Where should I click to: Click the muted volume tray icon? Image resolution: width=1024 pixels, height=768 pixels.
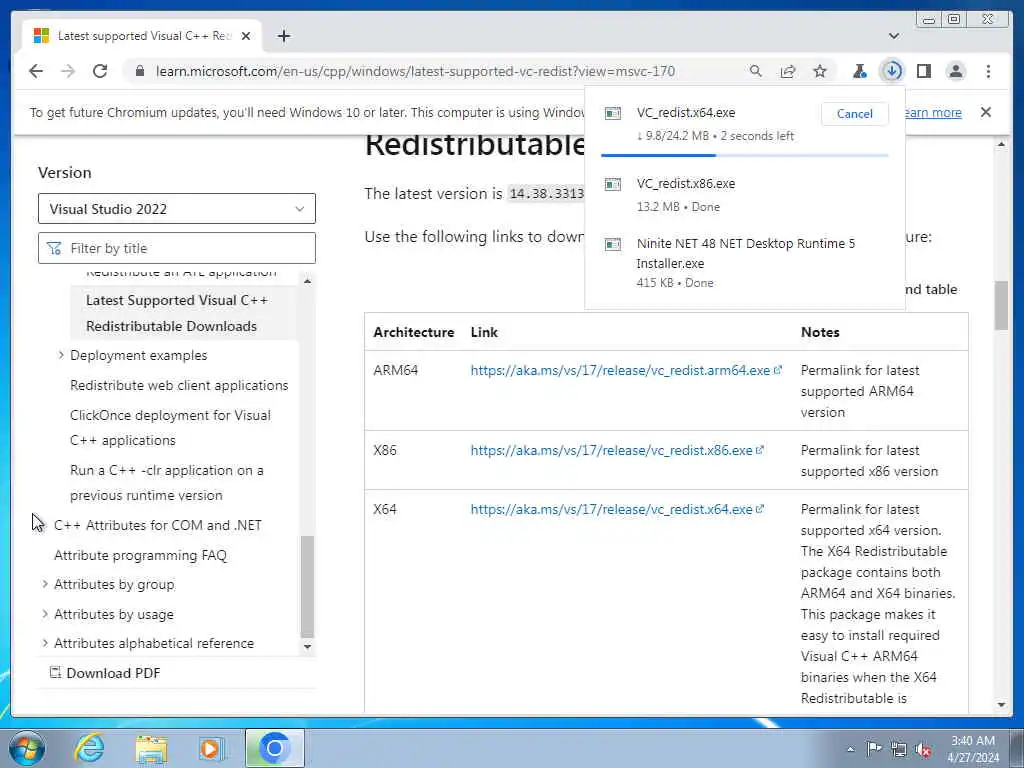point(923,749)
